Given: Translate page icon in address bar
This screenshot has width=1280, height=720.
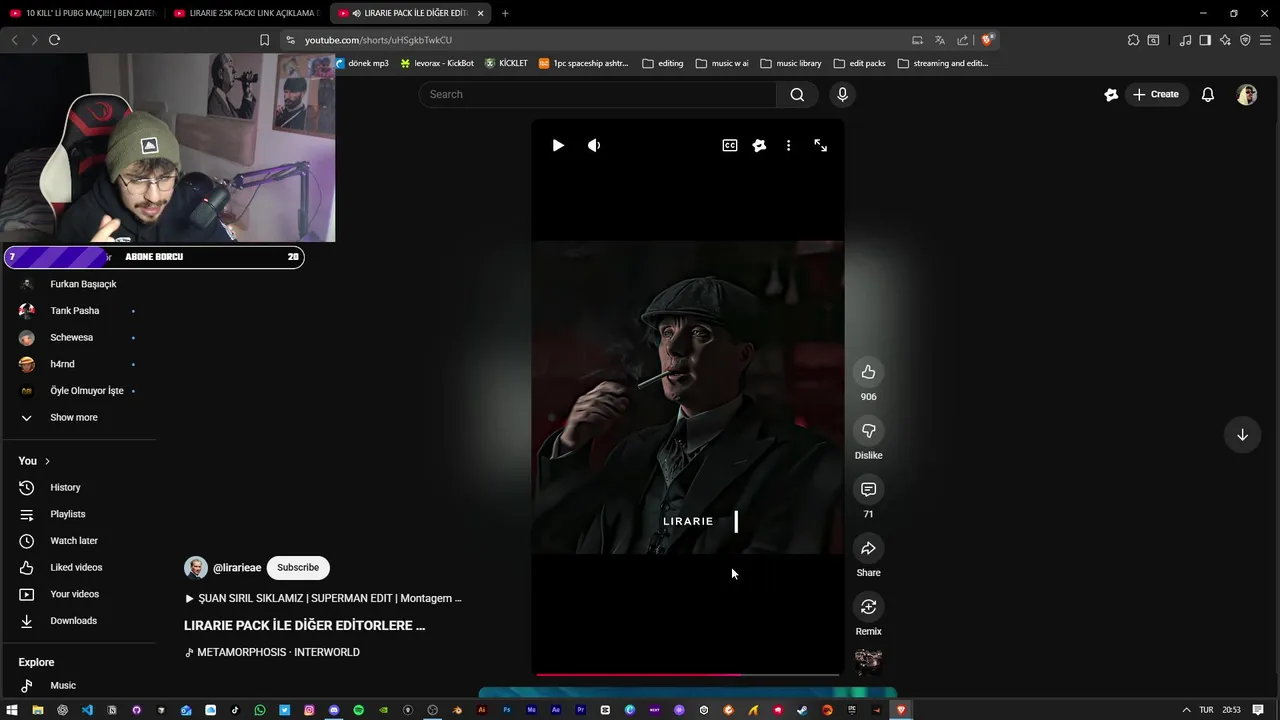Looking at the screenshot, I should coord(940,40).
